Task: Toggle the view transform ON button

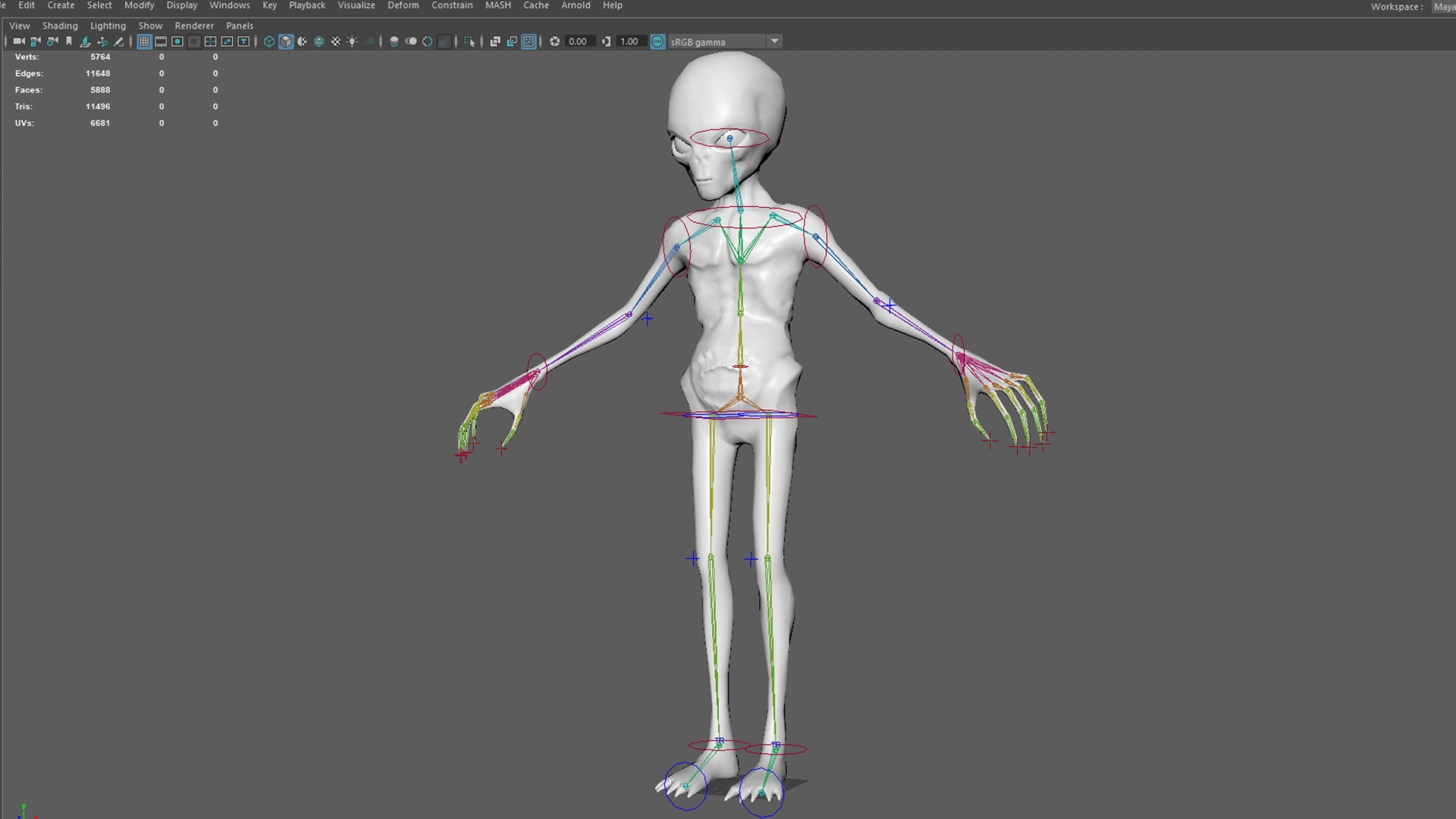Action: point(658,42)
